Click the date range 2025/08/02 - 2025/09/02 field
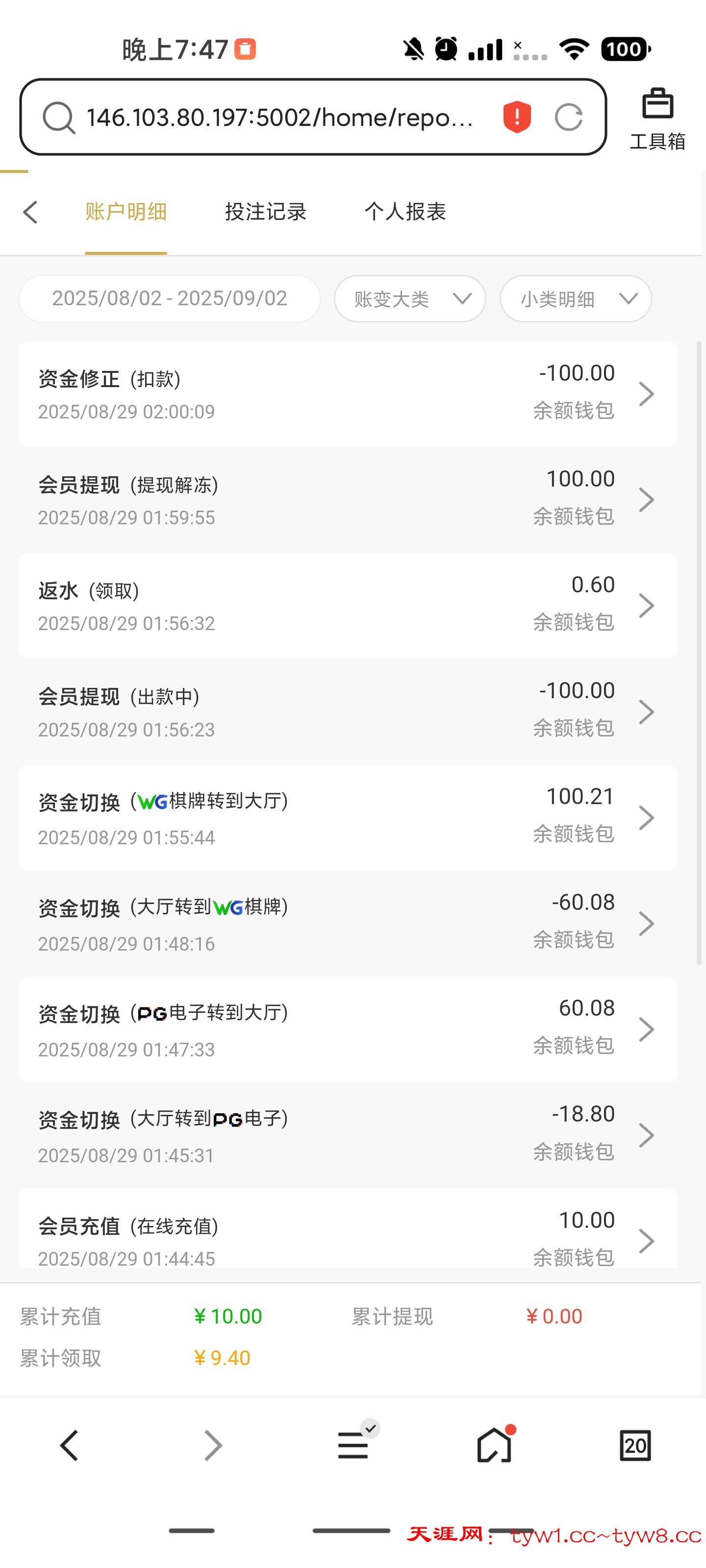706x1568 pixels. tap(169, 298)
